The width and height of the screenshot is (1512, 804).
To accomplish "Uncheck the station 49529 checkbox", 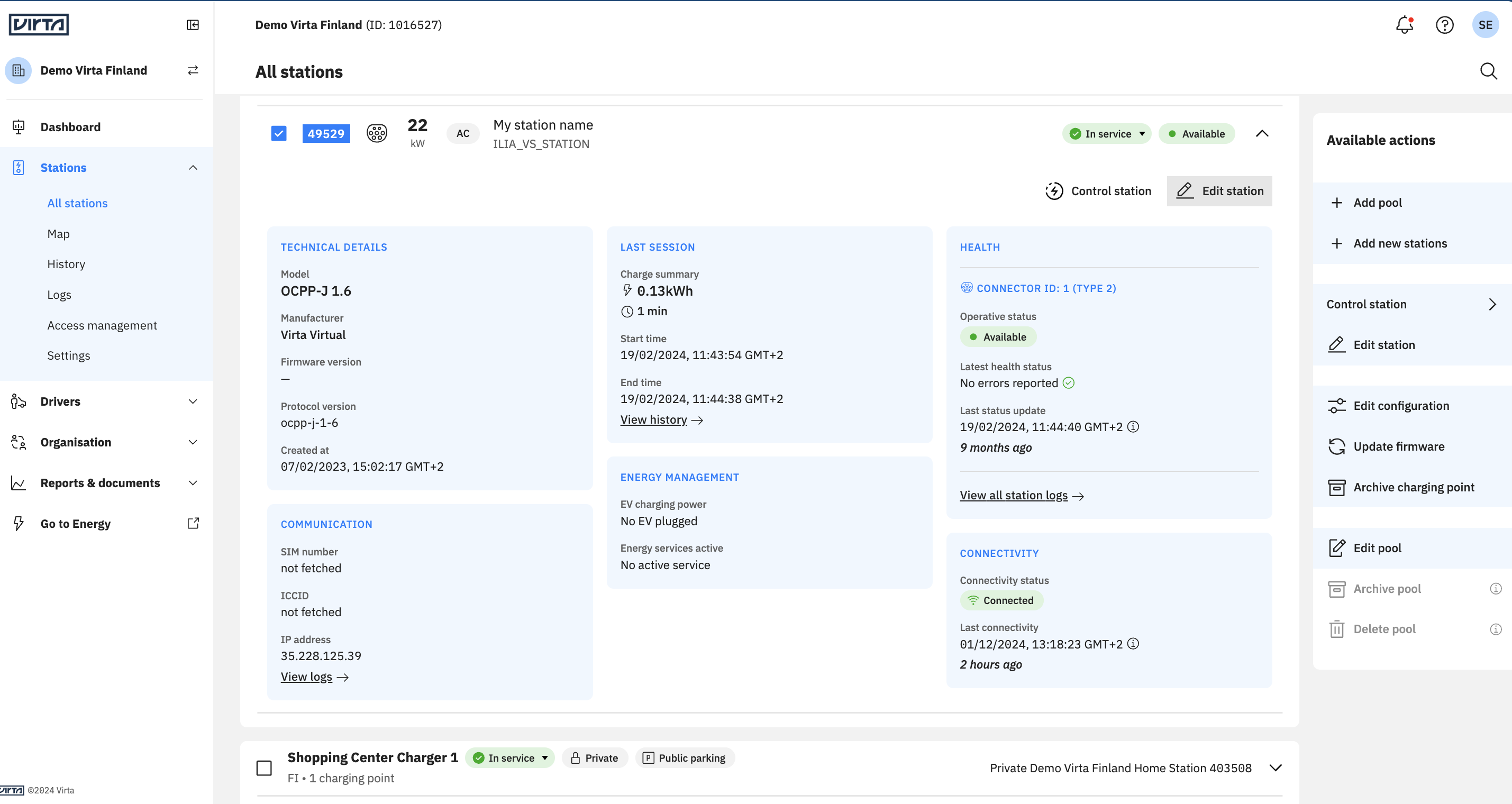I will click(279, 134).
